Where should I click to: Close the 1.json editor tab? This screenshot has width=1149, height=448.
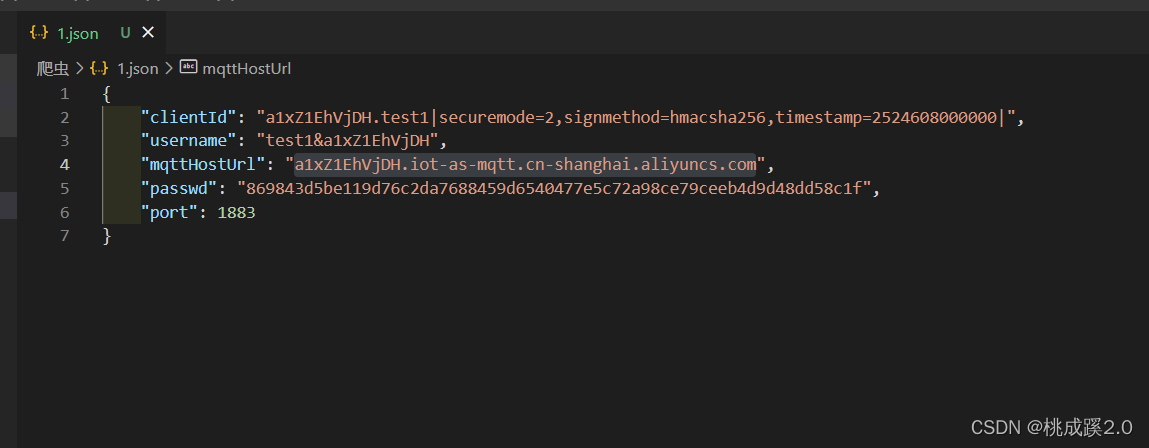148,33
